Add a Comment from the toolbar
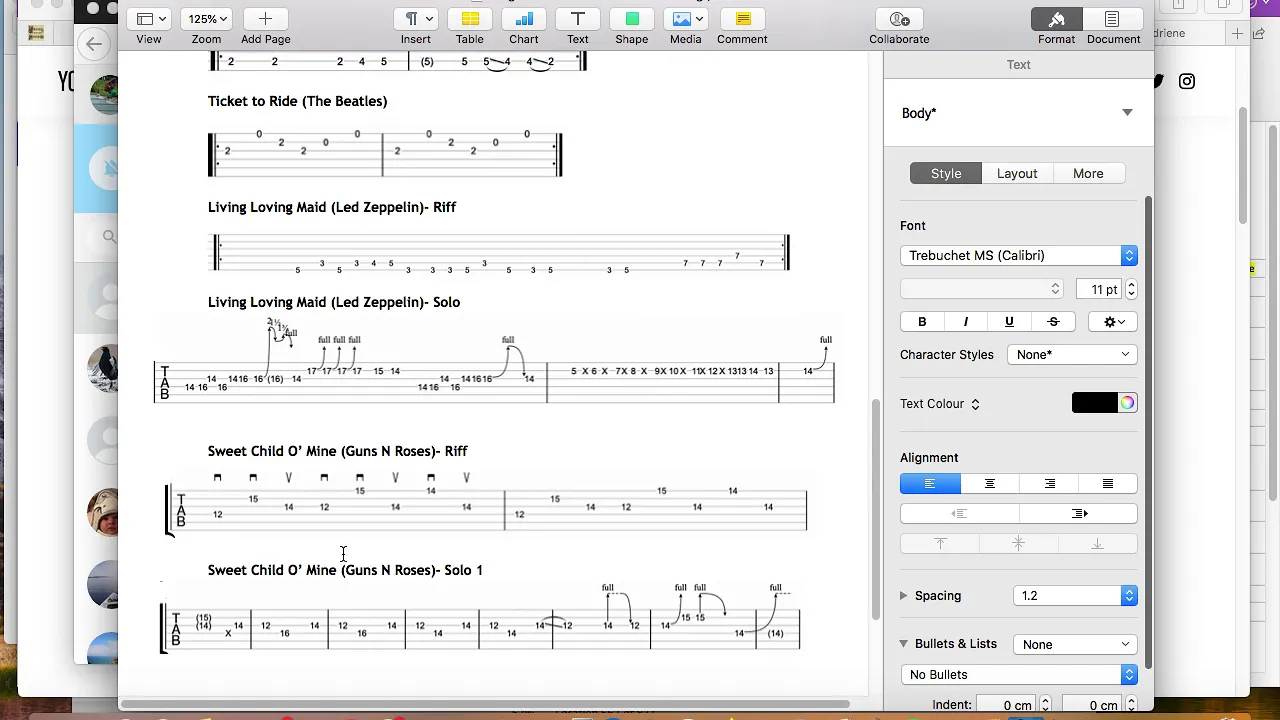The height and width of the screenshot is (720, 1280). coord(742,19)
